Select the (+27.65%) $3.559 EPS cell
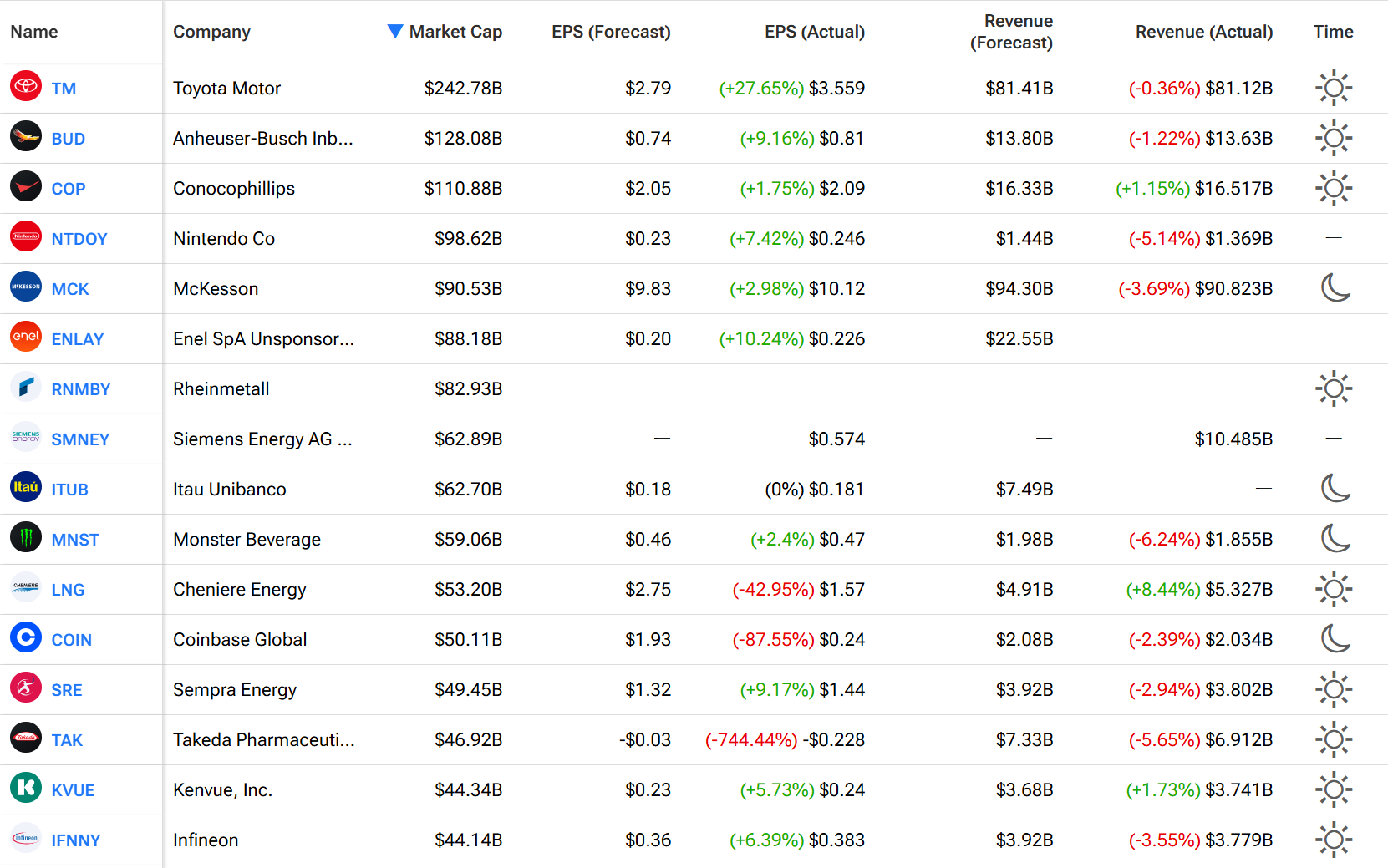Screen dimensions: 1388x868 [x=792, y=88]
